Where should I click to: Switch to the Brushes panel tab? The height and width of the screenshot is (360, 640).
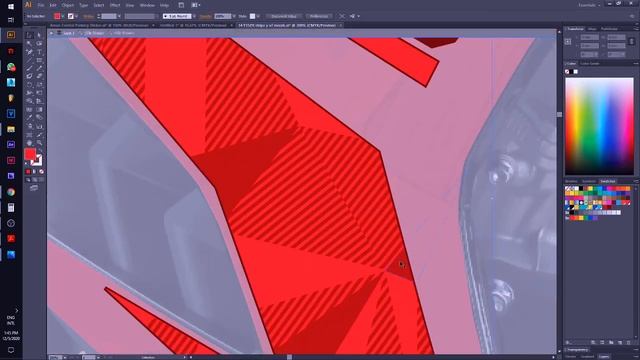click(x=571, y=181)
